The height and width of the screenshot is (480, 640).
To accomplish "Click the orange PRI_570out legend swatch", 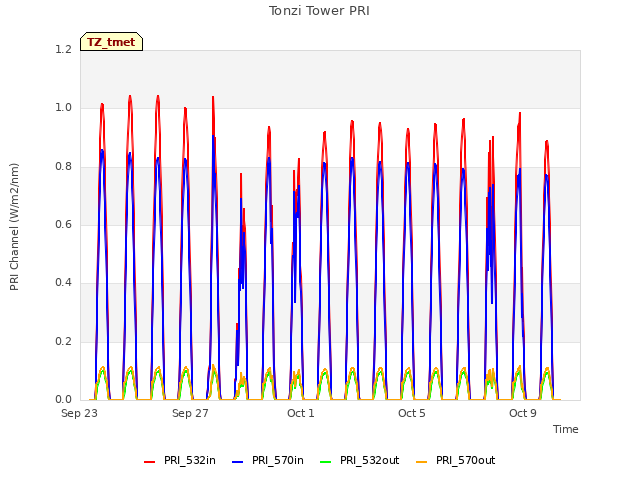I will click(422, 461).
